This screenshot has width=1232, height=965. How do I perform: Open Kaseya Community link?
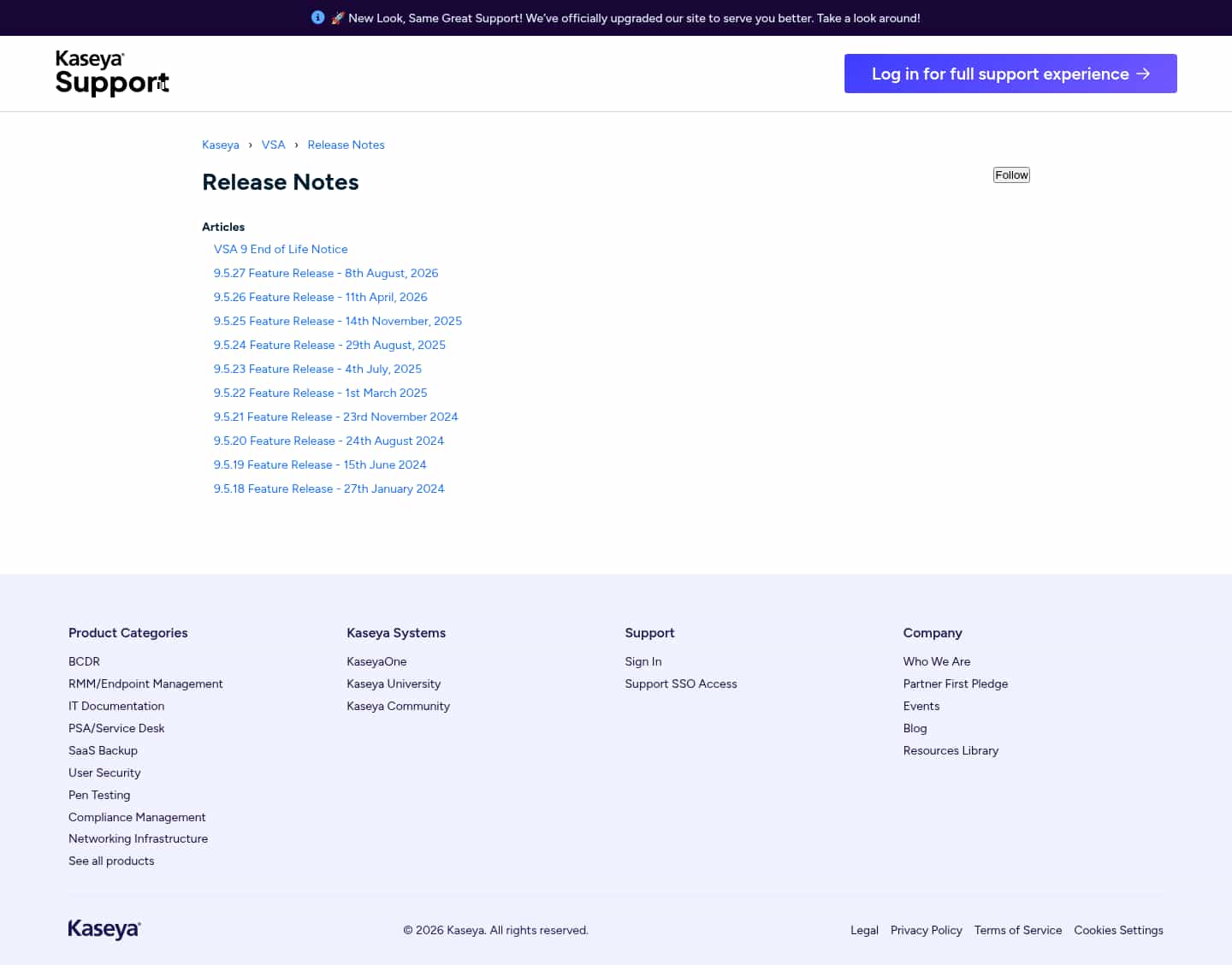398,706
